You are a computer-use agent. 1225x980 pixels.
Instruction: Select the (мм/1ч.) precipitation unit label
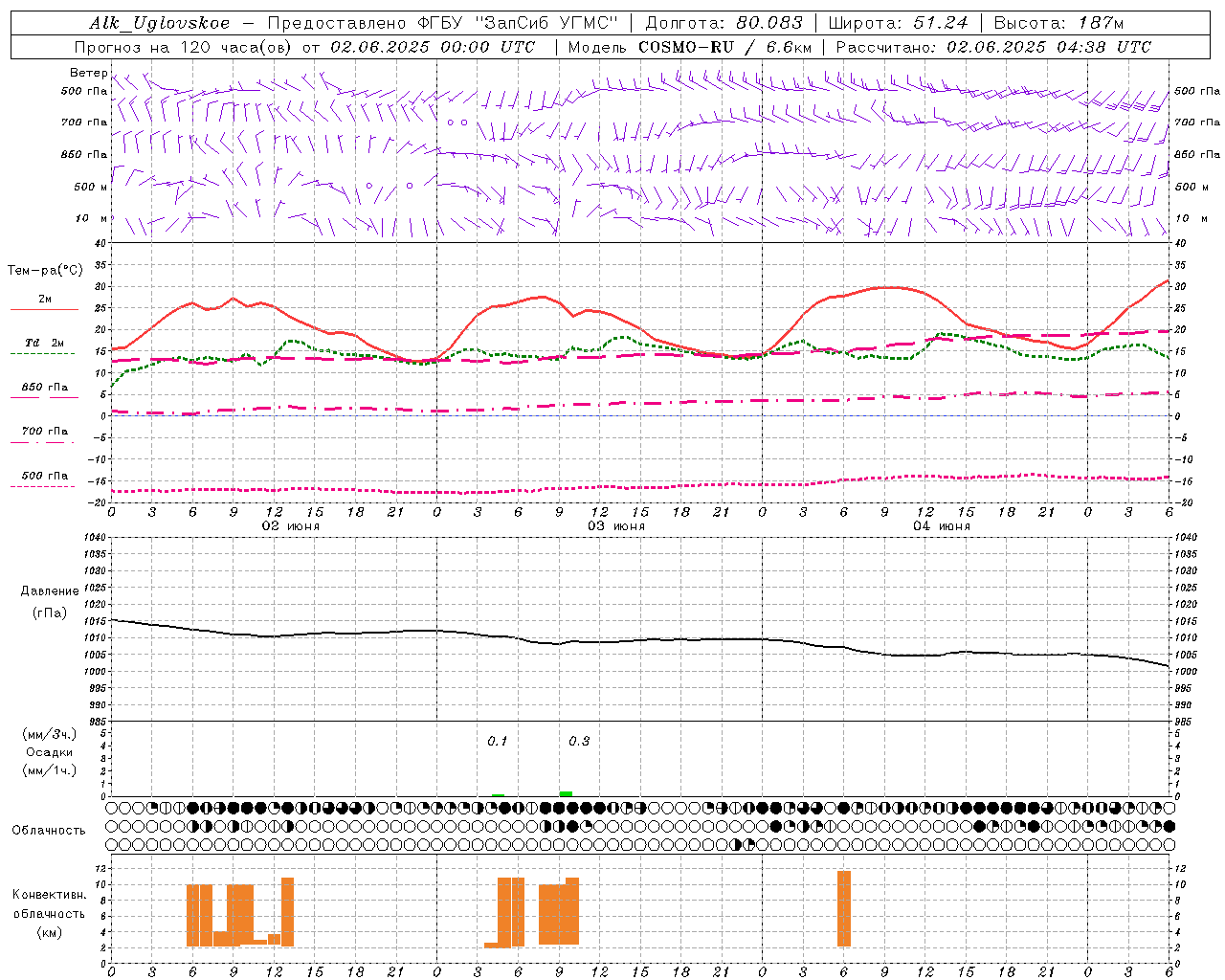click(50, 770)
